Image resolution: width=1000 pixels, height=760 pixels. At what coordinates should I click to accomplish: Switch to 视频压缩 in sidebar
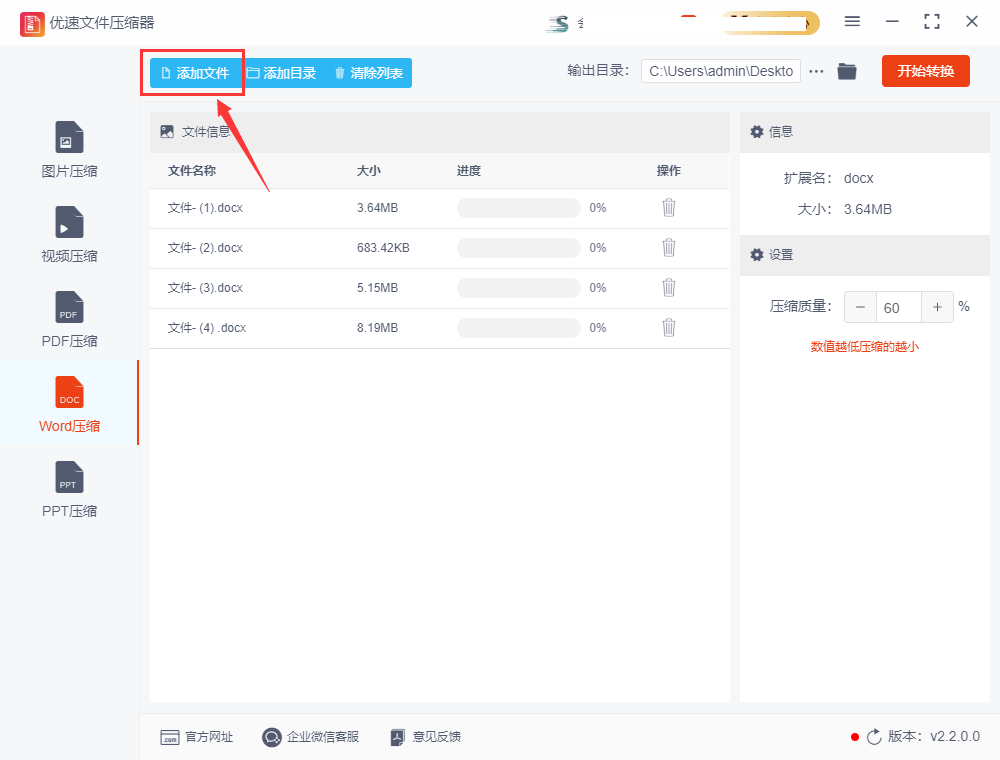70,235
